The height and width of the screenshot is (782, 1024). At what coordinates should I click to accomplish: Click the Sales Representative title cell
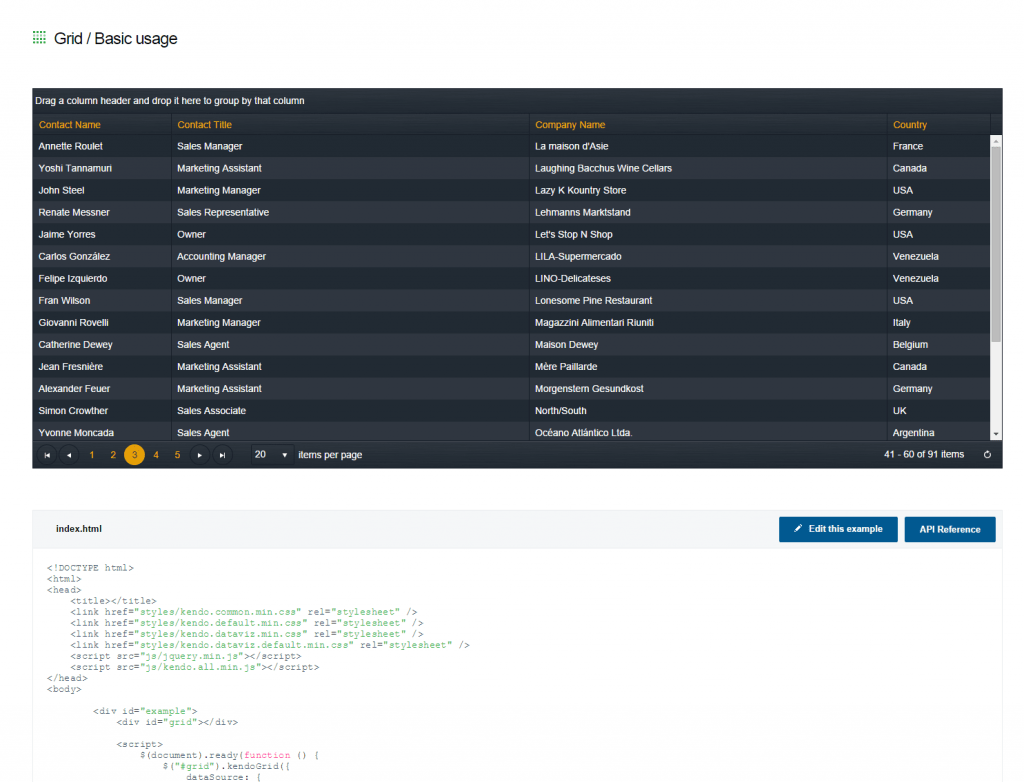(350, 212)
